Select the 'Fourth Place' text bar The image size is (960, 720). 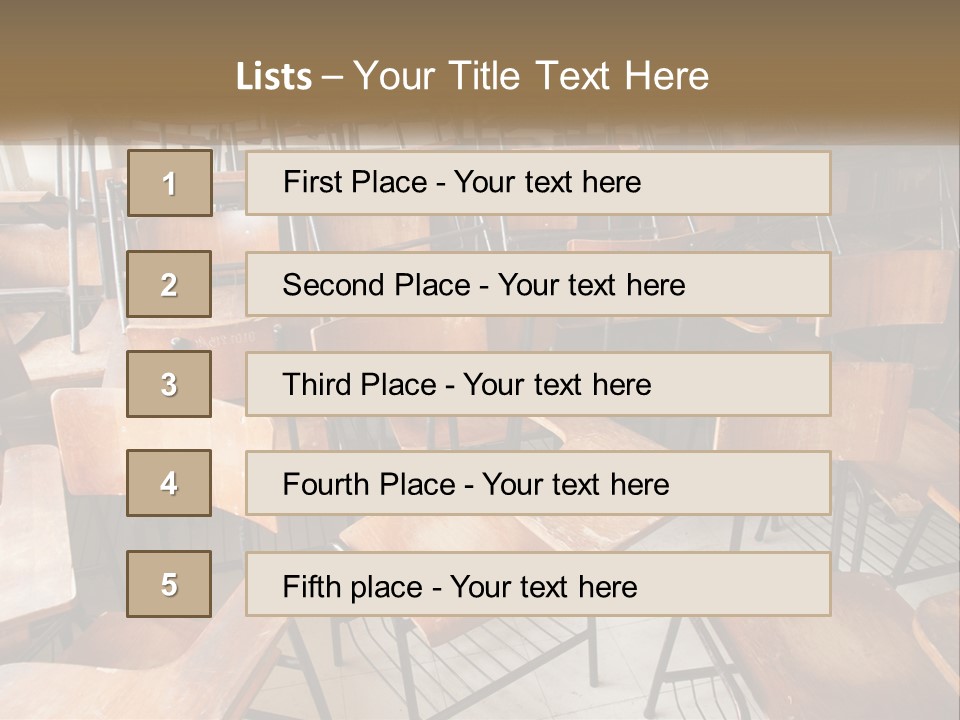(x=538, y=483)
